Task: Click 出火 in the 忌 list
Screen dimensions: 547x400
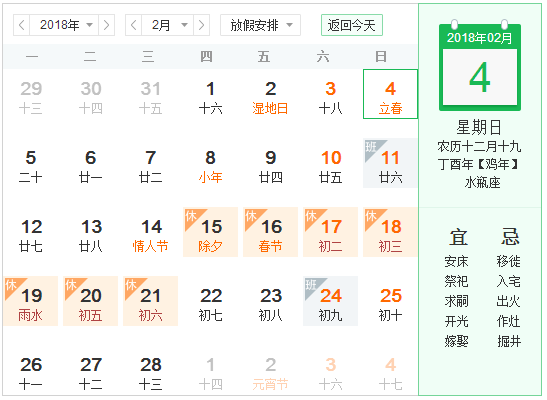Action: pos(509,301)
